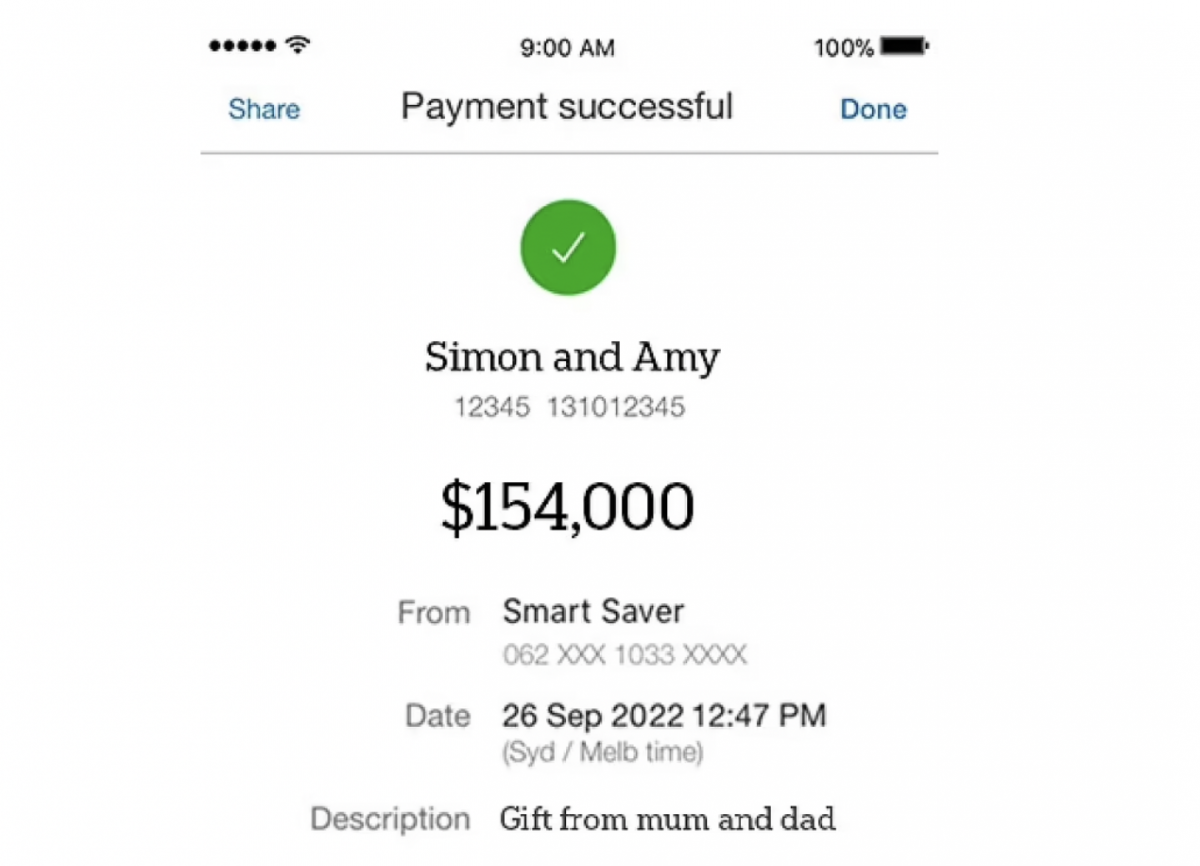Tap the Done button
1200x866 pixels.
coord(873,109)
